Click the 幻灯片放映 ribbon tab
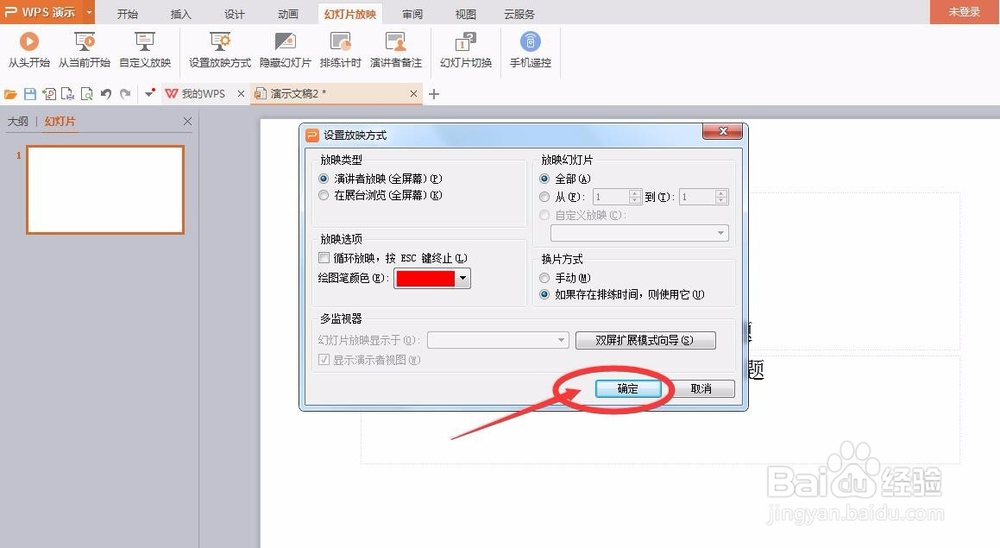Viewport: 1000px width, 548px height. [349, 13]
